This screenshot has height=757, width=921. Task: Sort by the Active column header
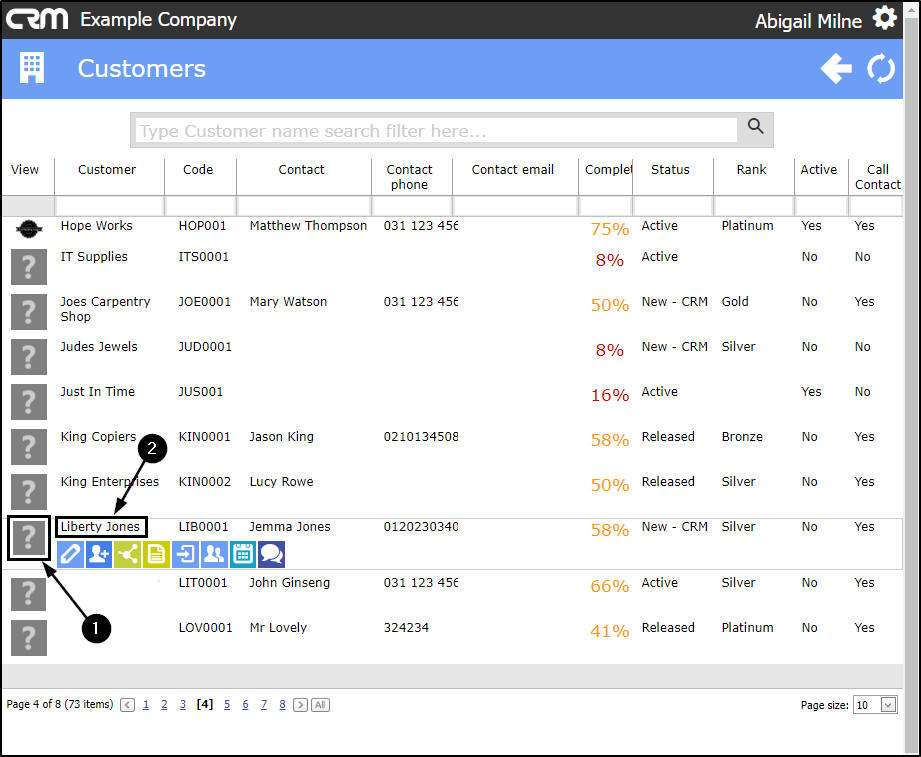818,170
